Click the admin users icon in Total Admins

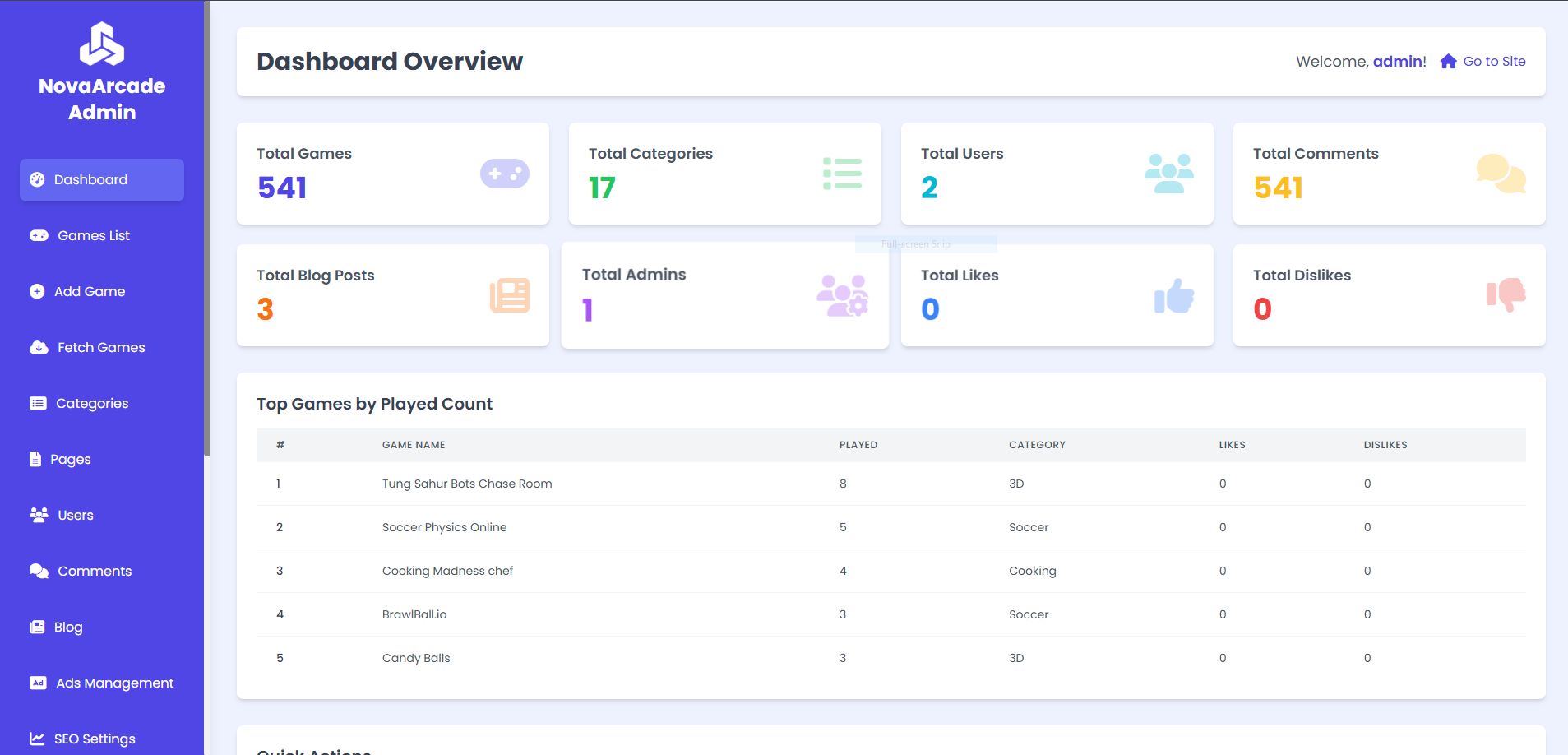point(842,295)
